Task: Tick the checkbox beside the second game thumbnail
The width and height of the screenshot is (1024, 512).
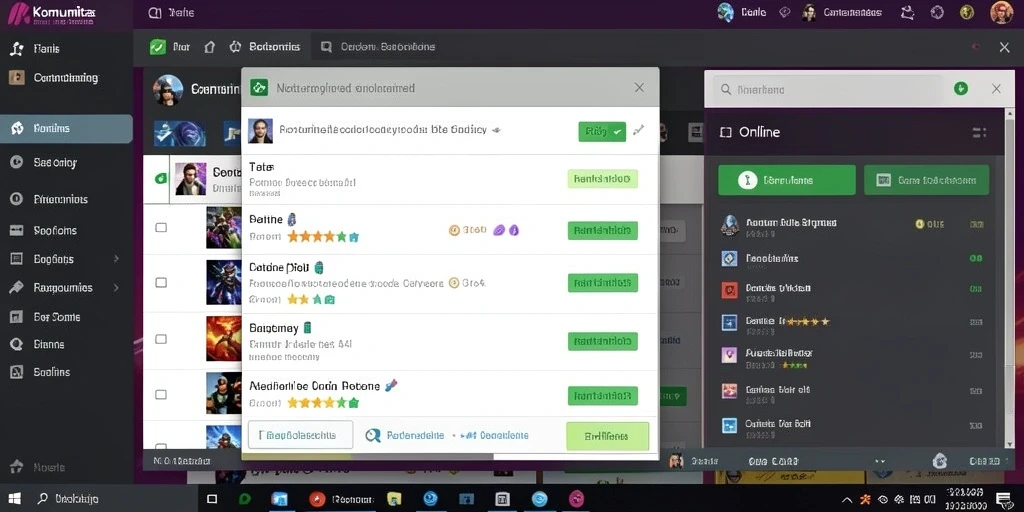Action: coord(161,283)
